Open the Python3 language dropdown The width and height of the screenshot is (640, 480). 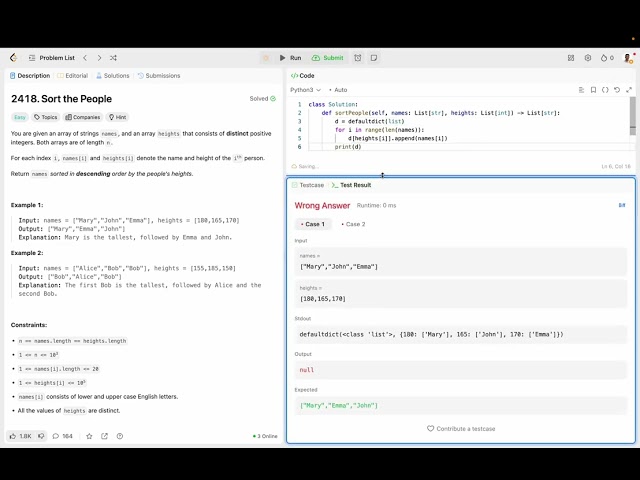point(305,90)
